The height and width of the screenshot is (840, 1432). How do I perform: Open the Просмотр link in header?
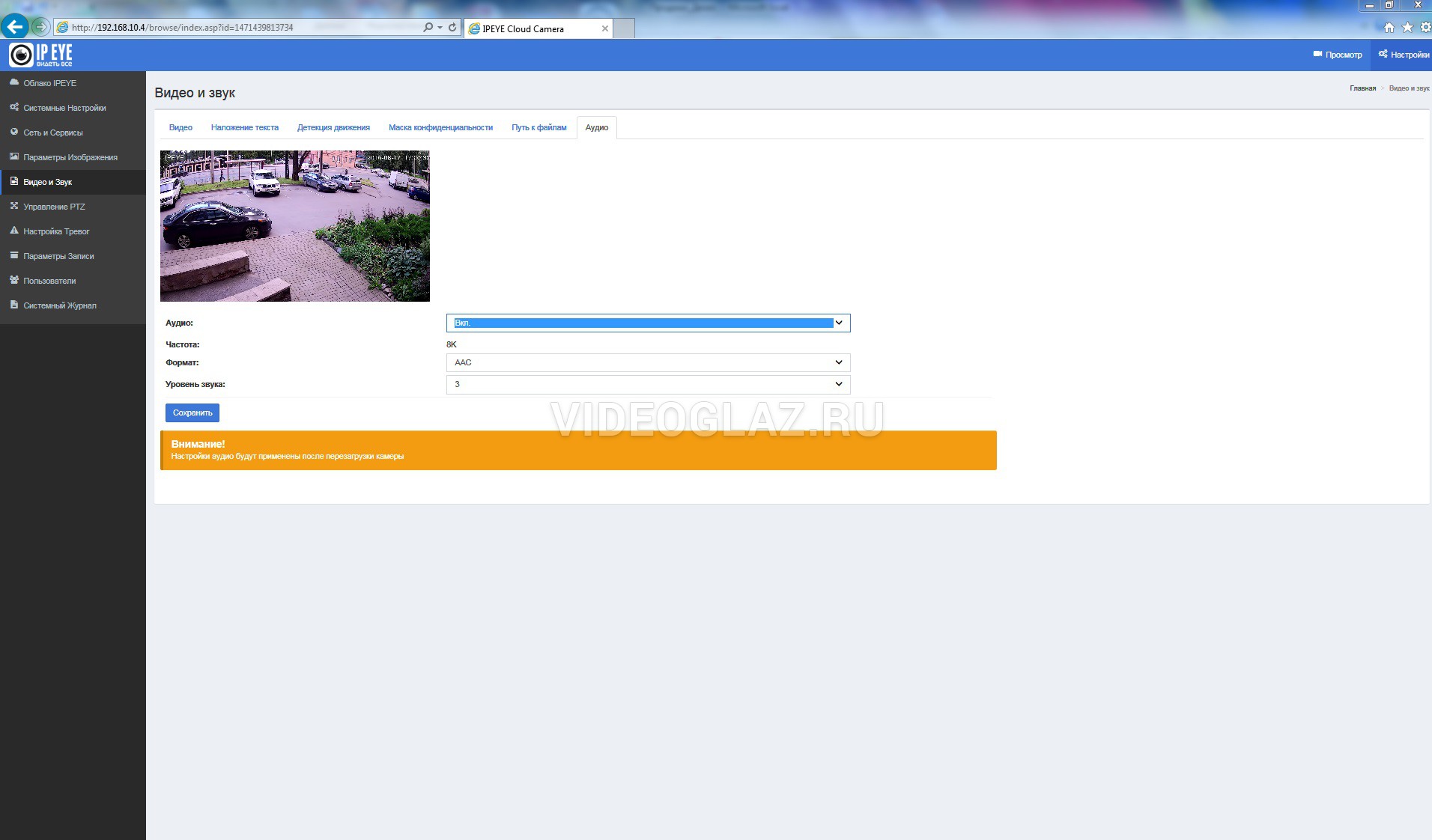tap(1338, 55)
